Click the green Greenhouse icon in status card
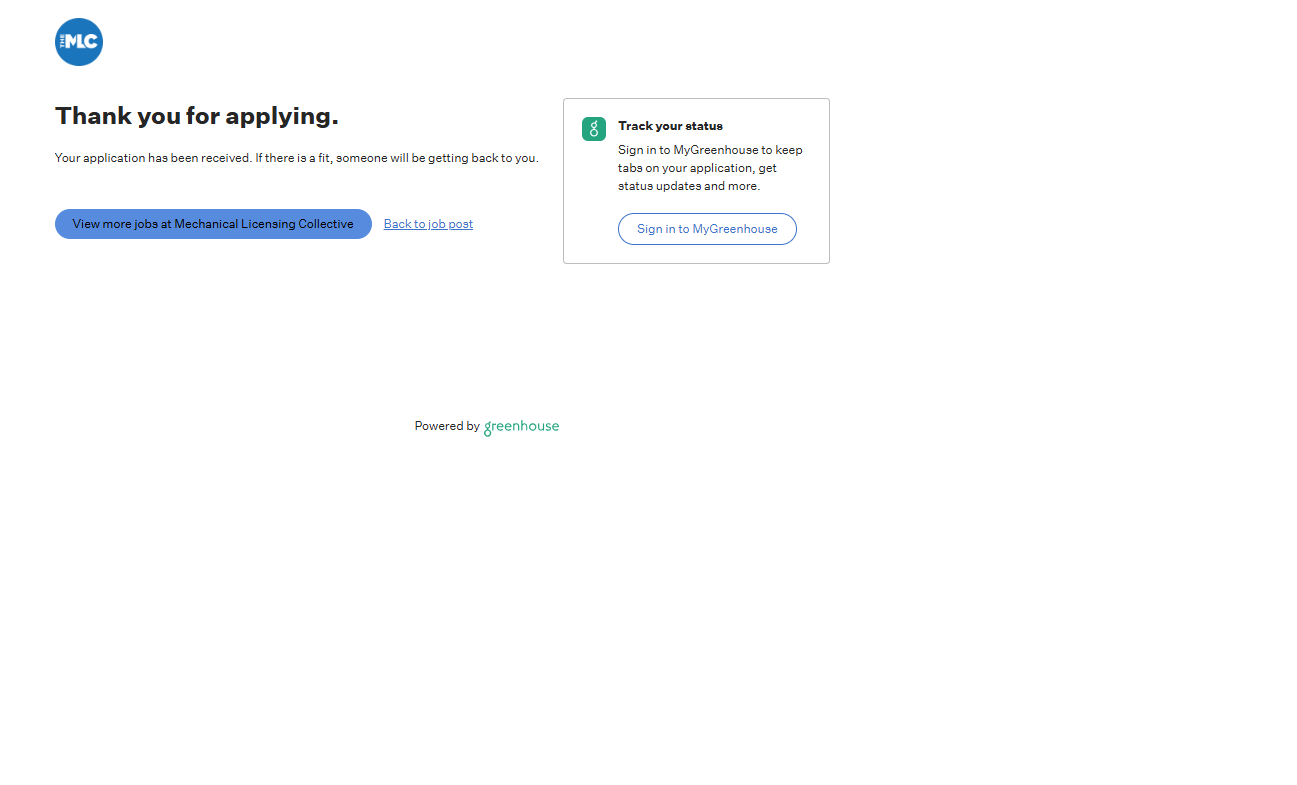The image size is (1297, 785). coord(594,129)
